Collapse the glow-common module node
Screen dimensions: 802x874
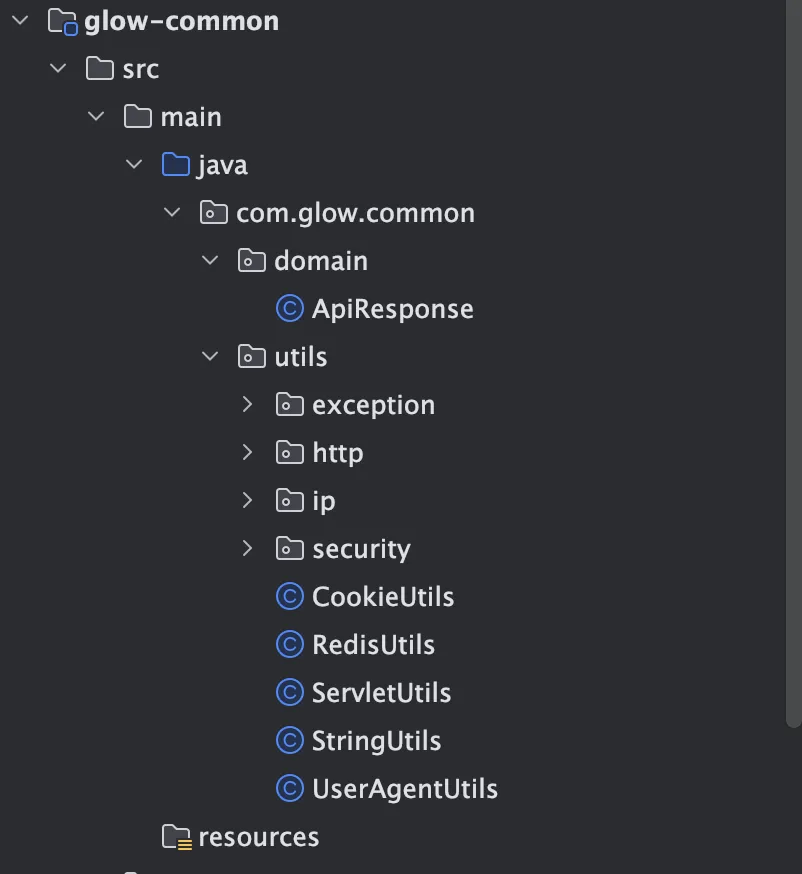20,21
